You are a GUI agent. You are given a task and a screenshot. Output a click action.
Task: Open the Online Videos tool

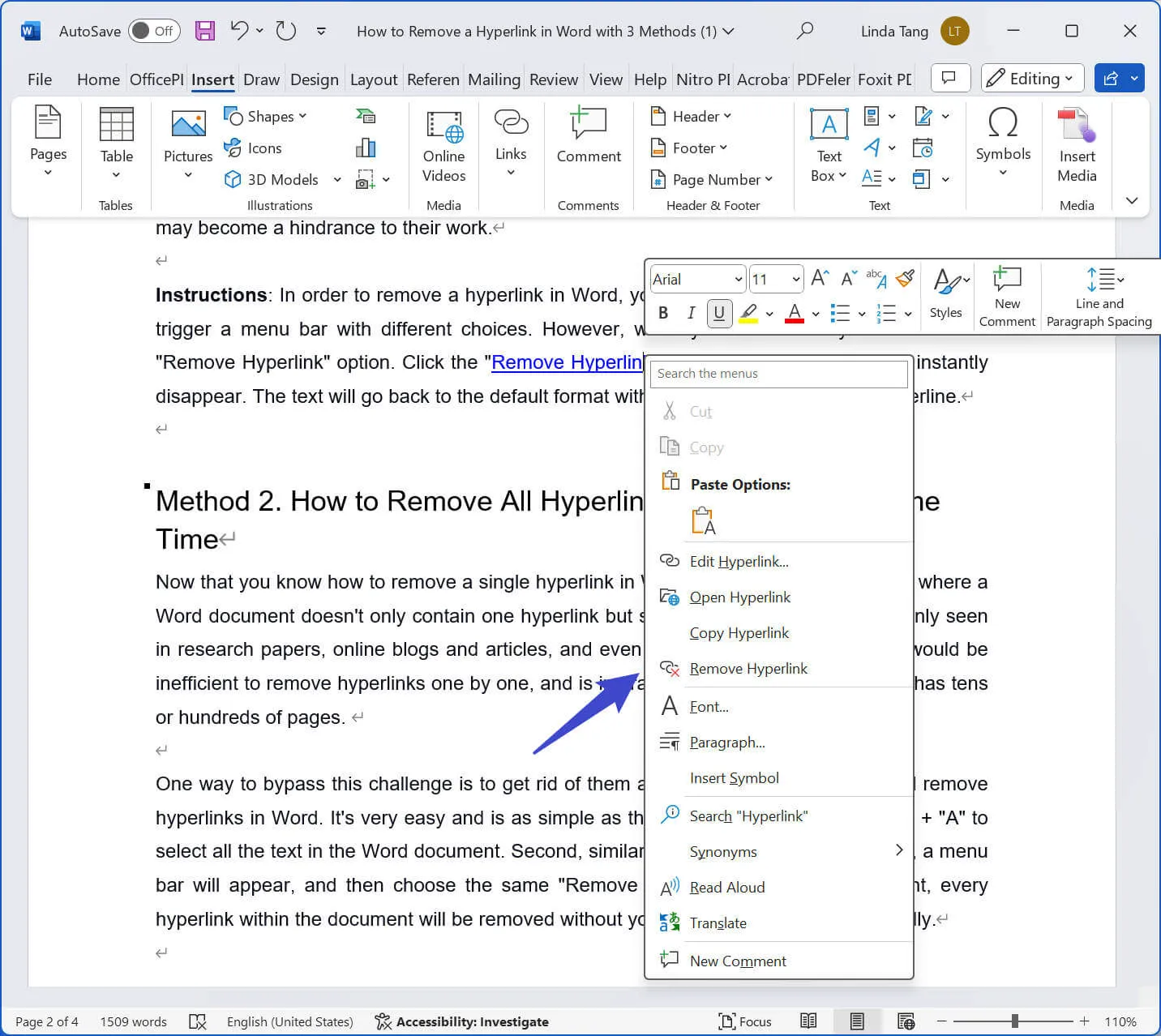click(443, 146)
